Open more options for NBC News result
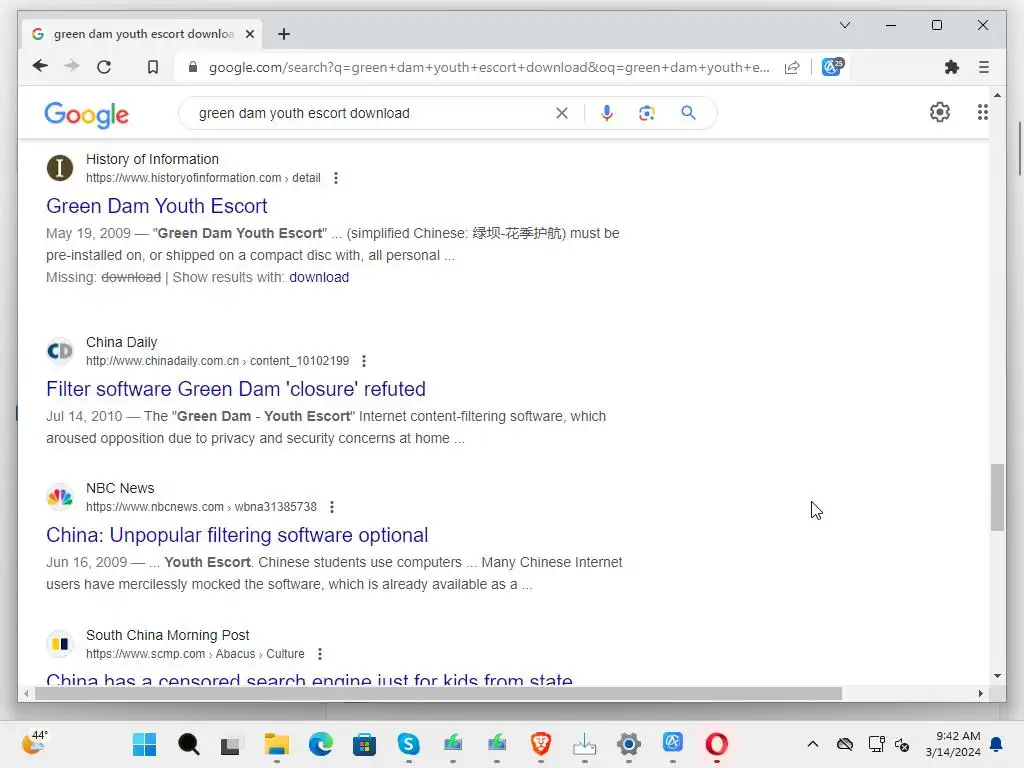This screenshot has height=768, width=1024. tap(332, 507)
